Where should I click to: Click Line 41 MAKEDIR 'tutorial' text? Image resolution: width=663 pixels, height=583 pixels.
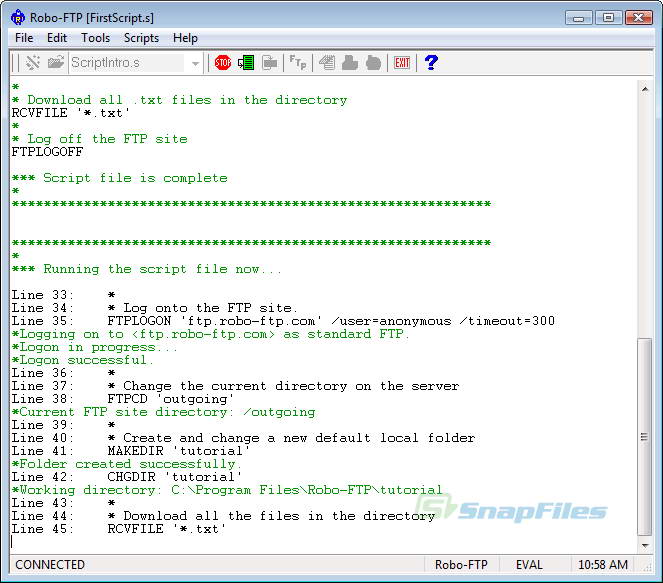pyautogui.click(x=178, y=451)
